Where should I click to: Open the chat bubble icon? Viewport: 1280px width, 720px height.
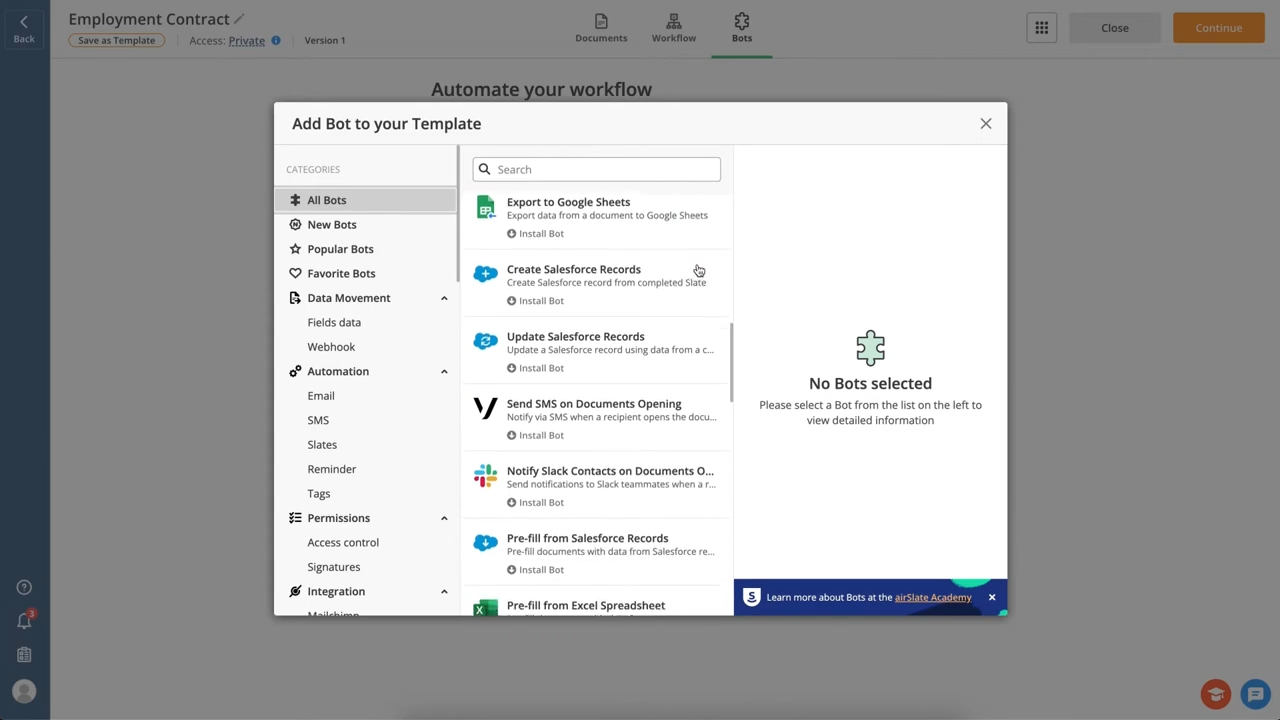(1255, 694)
